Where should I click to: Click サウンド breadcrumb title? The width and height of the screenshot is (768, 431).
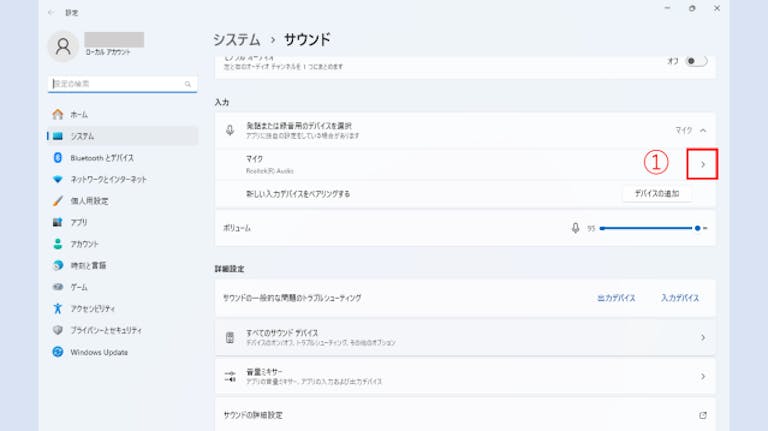pos(307,39)
